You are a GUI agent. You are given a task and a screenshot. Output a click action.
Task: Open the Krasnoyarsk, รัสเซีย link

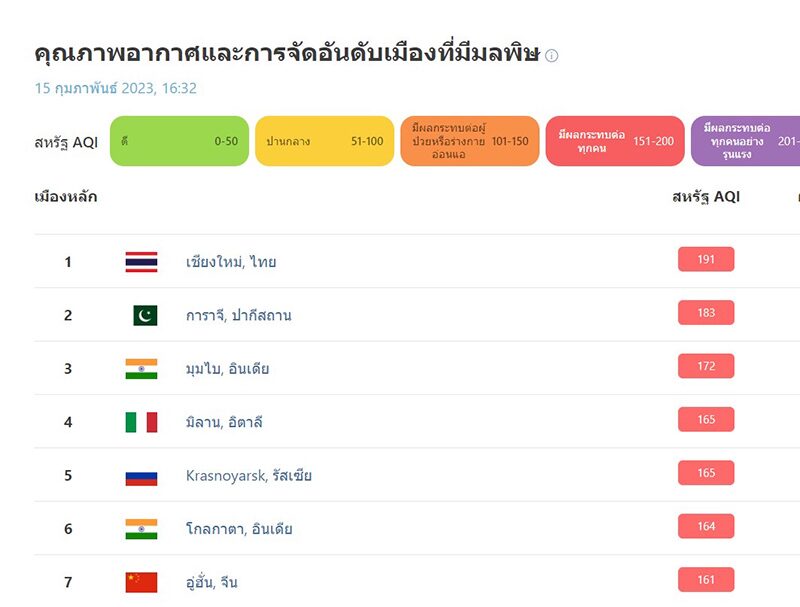(249, 476)
